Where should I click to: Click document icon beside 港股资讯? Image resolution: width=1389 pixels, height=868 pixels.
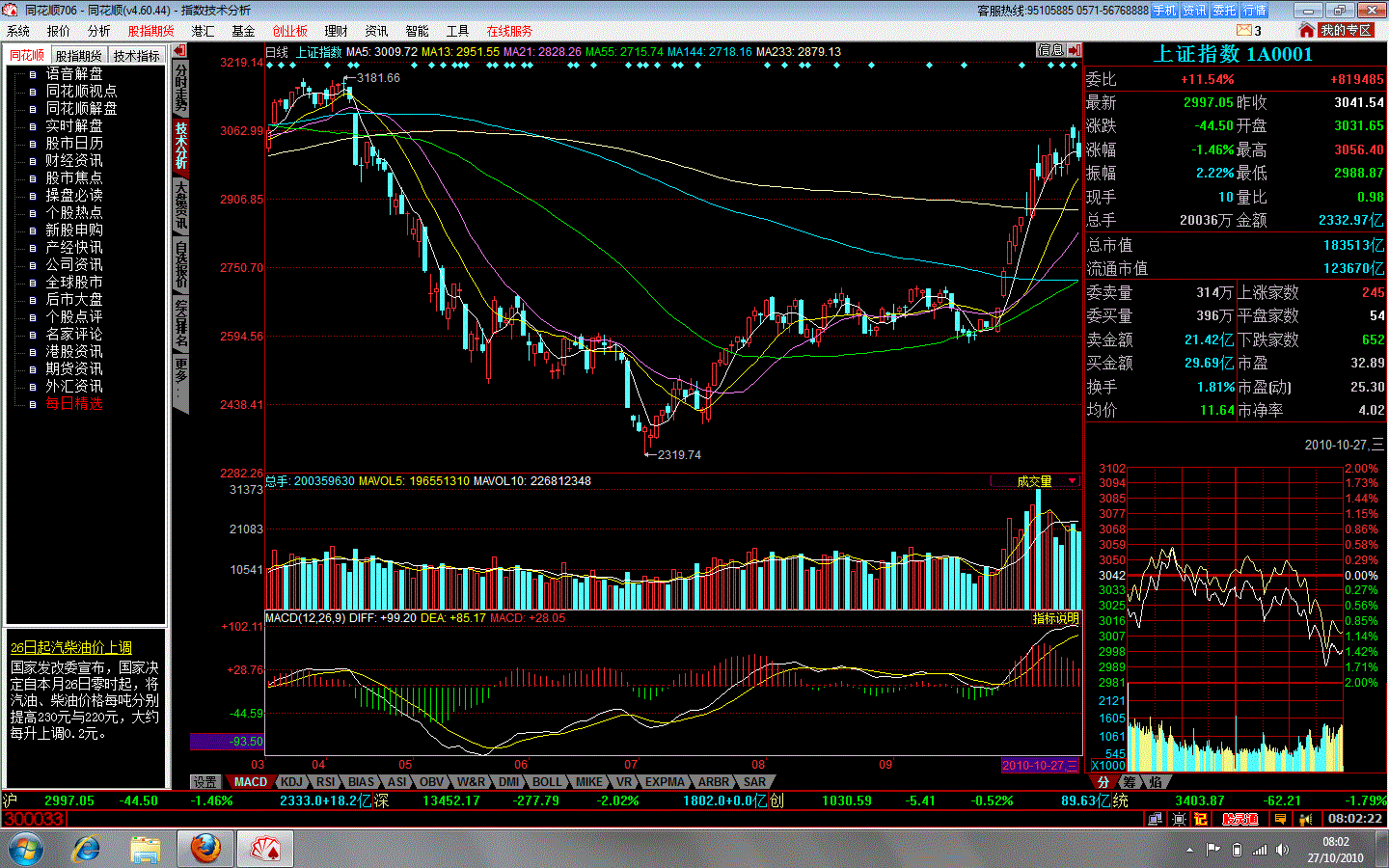32,352
